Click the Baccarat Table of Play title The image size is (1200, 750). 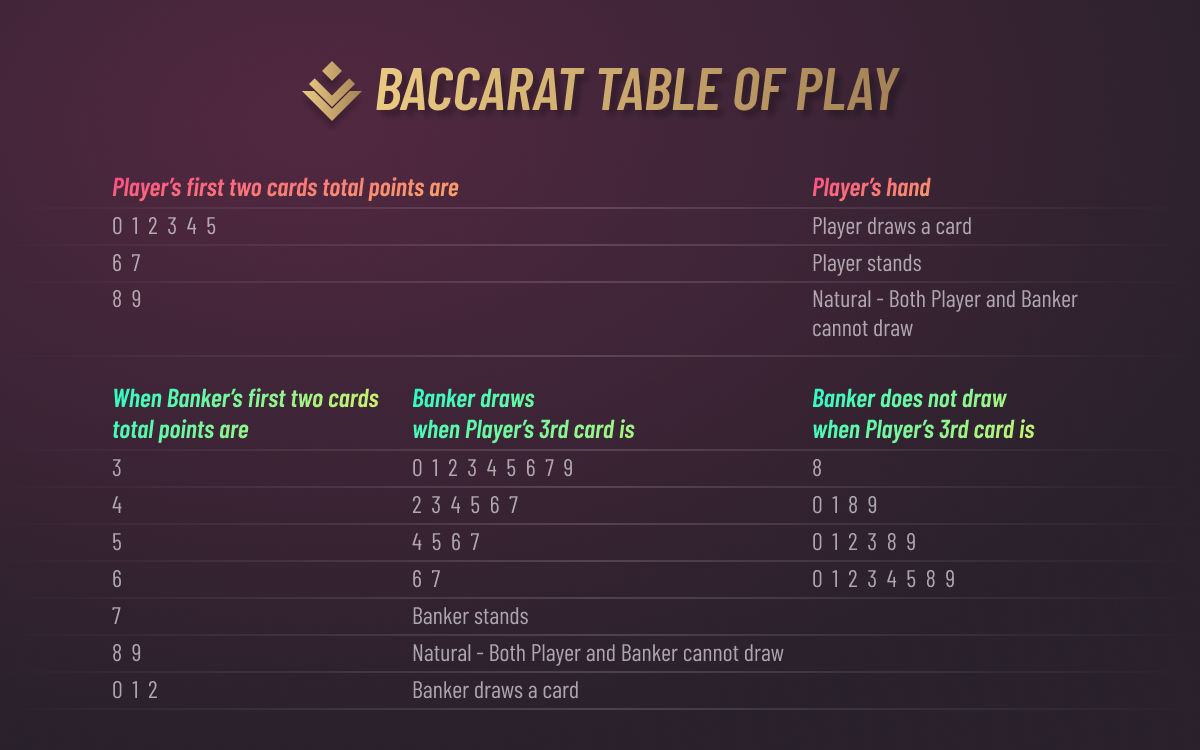[636, 90]
